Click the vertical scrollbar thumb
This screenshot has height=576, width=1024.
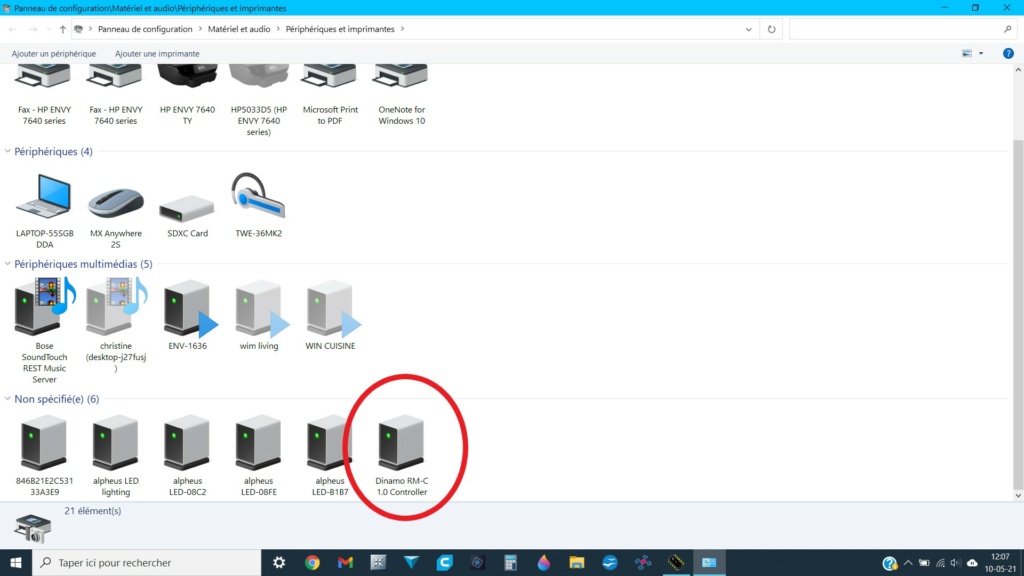[x=1018, y=313]
